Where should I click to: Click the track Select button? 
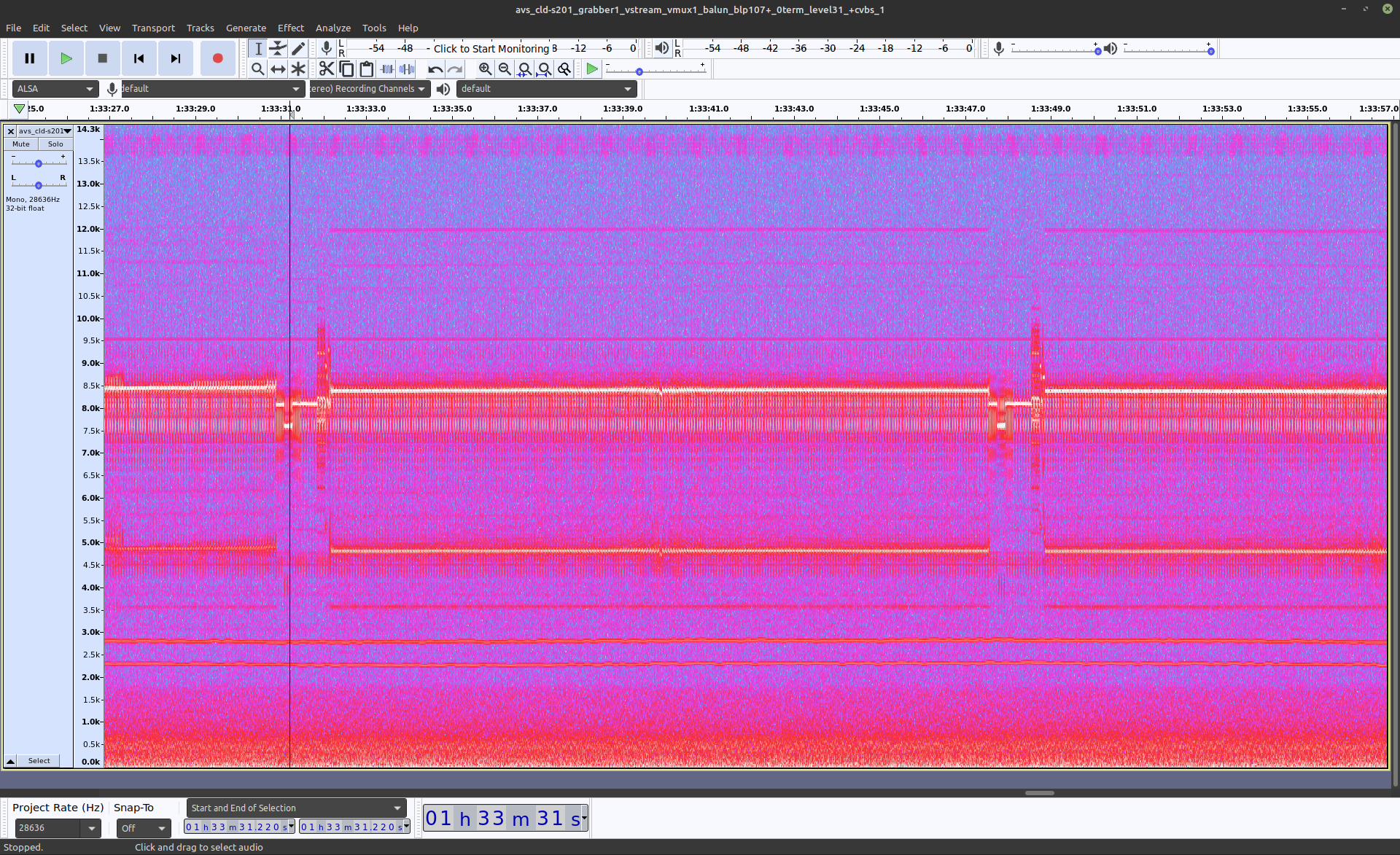point(39,761)
